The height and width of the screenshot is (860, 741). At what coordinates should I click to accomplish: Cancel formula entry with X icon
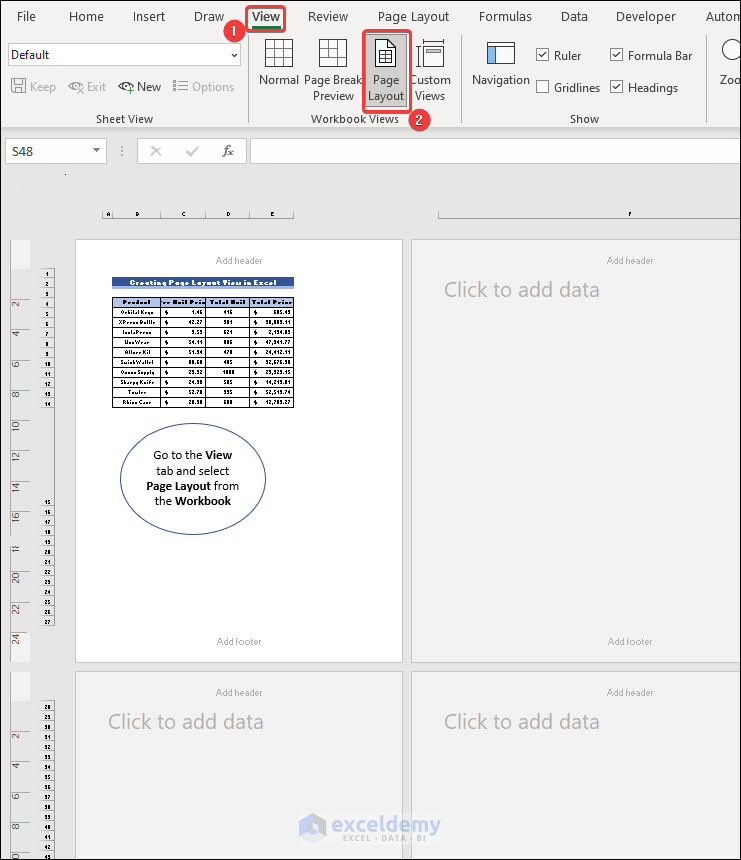[x=156, y=151]
